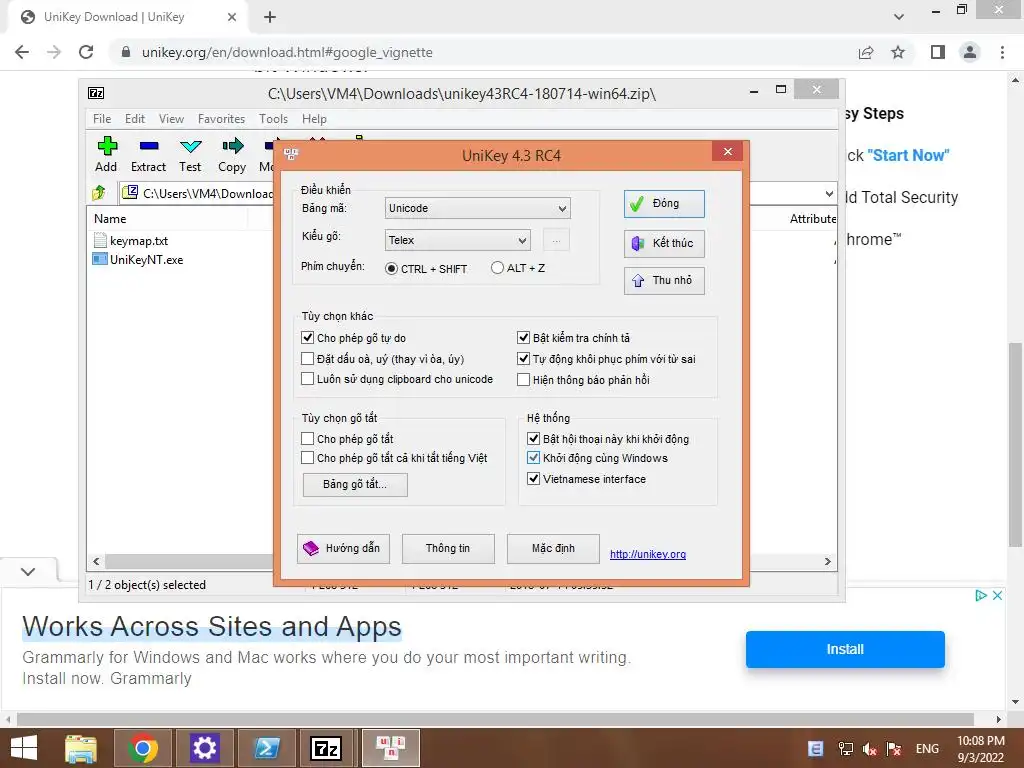Expand Chrome tab search chevron
Image resolution: width=1024 pixels, height=768 pixels.
[899, 17]
